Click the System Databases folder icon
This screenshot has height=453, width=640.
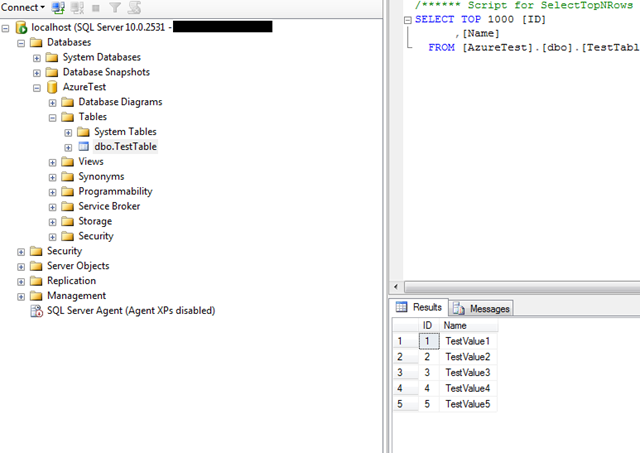pyautogui.click(x=52, y=57)
